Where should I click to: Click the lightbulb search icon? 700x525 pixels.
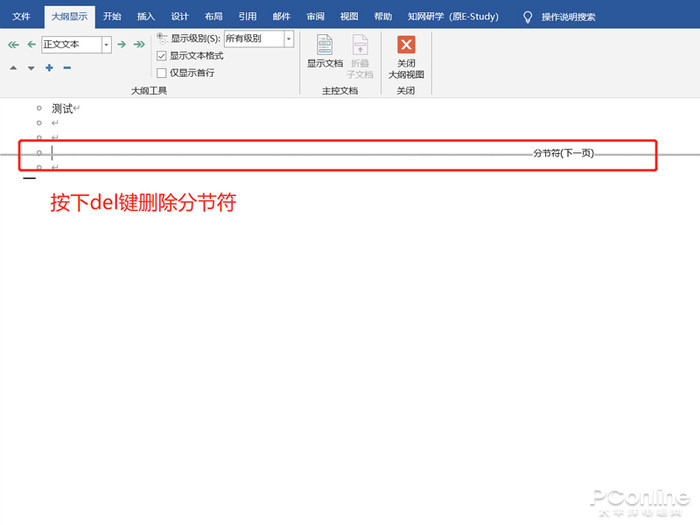[527, 17]
